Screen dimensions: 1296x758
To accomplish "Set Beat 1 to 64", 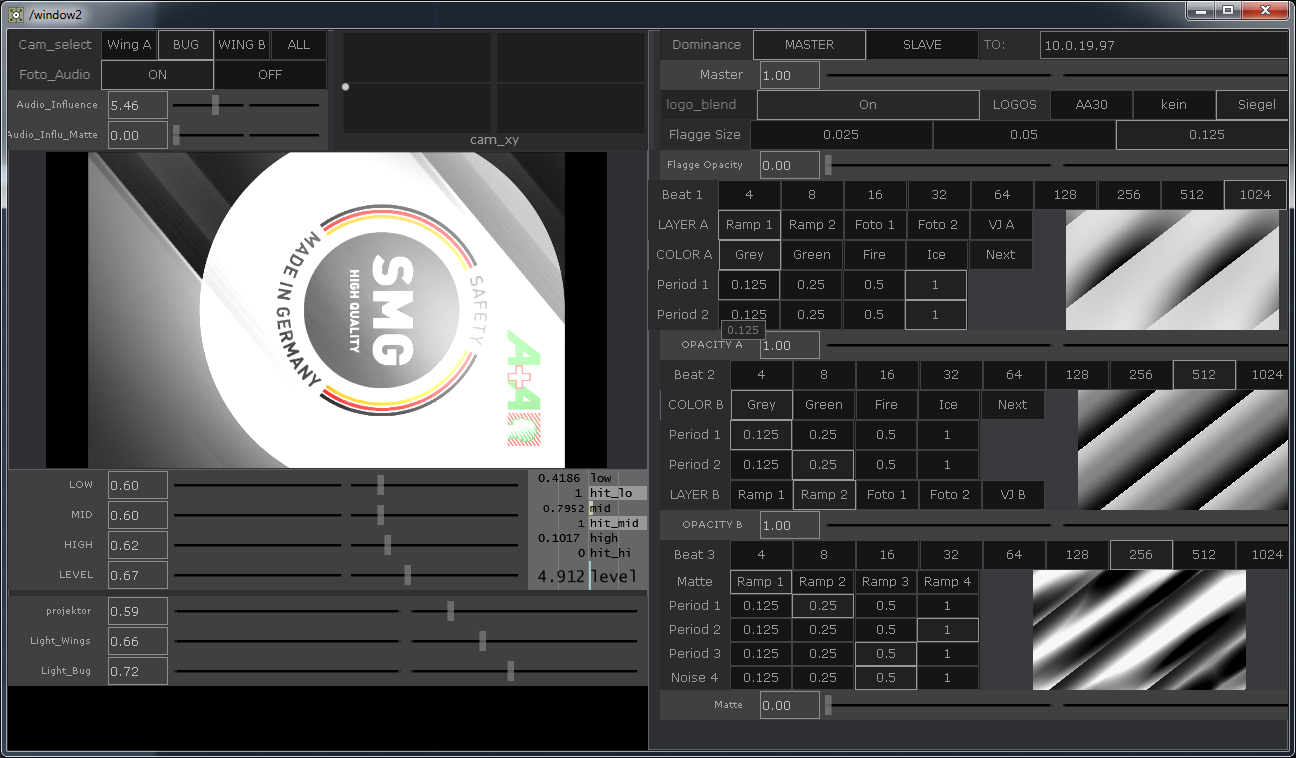I will pyautogui.click(x=1002, y=195).
